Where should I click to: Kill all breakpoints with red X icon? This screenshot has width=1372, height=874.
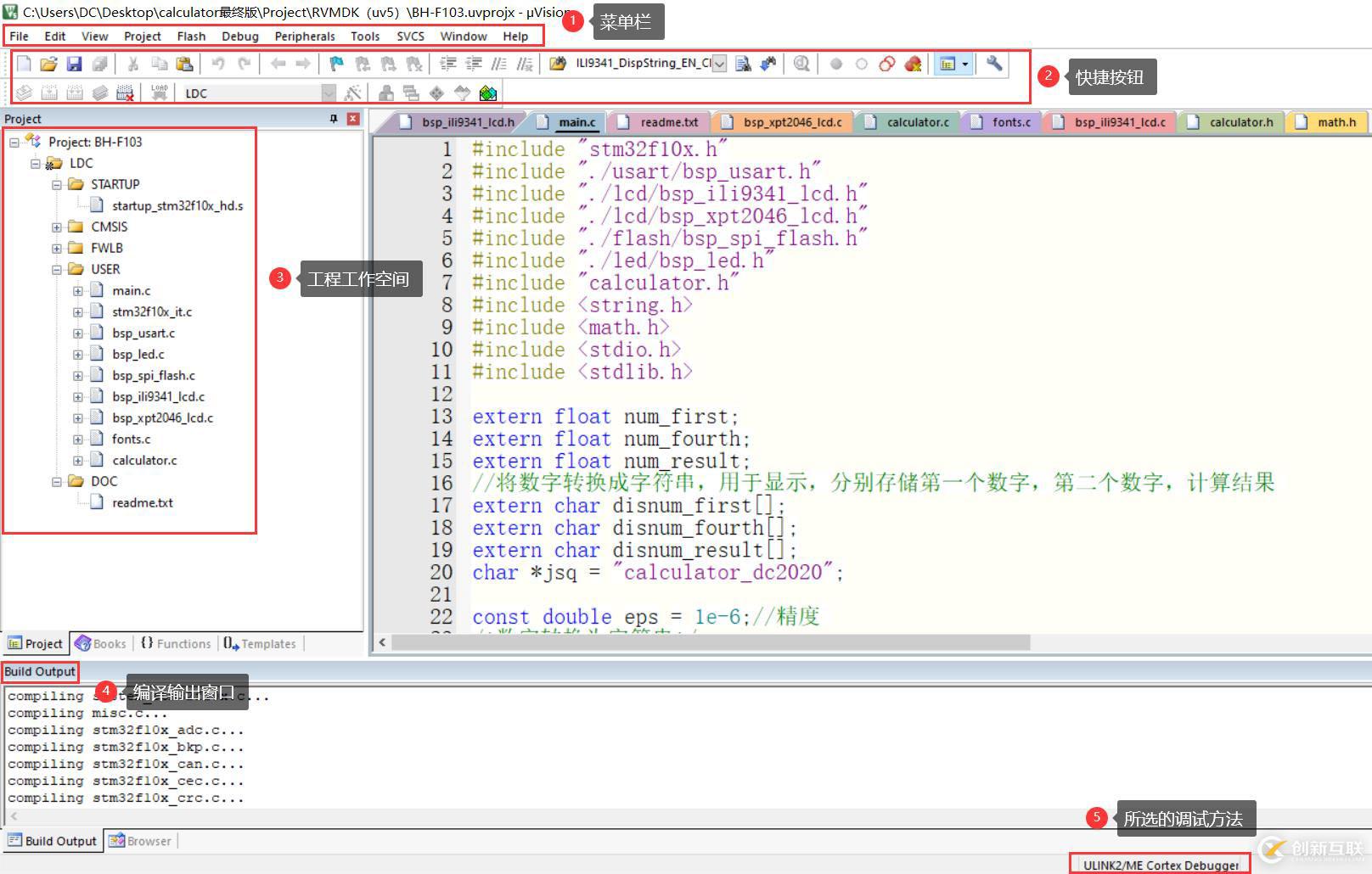[x=913, y=64]
